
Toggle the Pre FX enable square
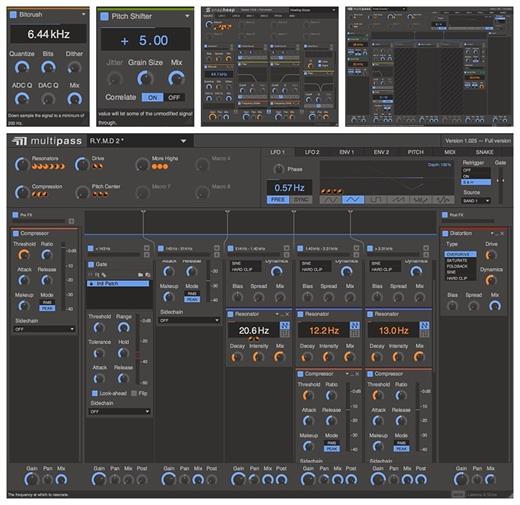15,215
